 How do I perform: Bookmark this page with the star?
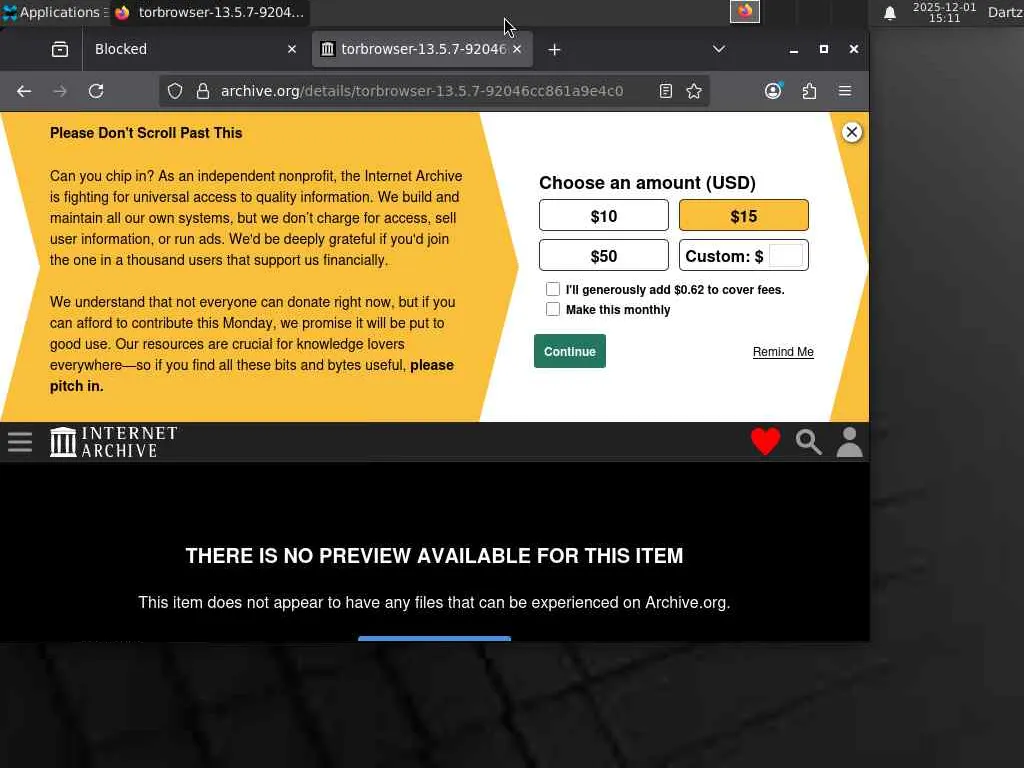pyautogui.click(x=694, y=91)
